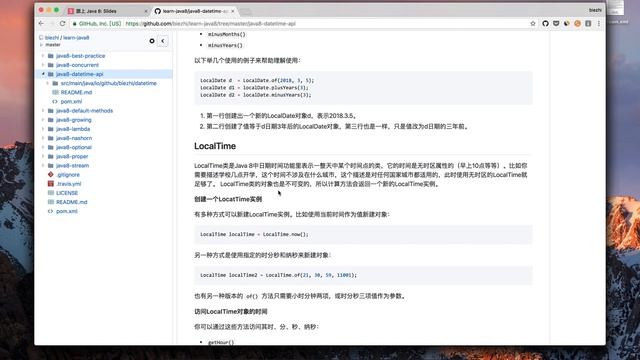Screen dimensions: 640x360
Task: Click the LocalTime section heading
Action: pos(215,146)
